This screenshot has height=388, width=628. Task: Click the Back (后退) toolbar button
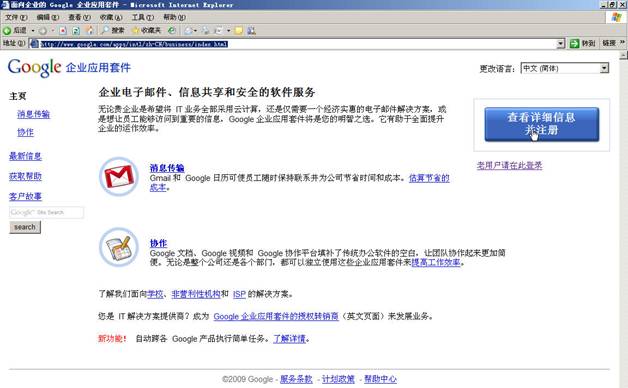(14, 30)
